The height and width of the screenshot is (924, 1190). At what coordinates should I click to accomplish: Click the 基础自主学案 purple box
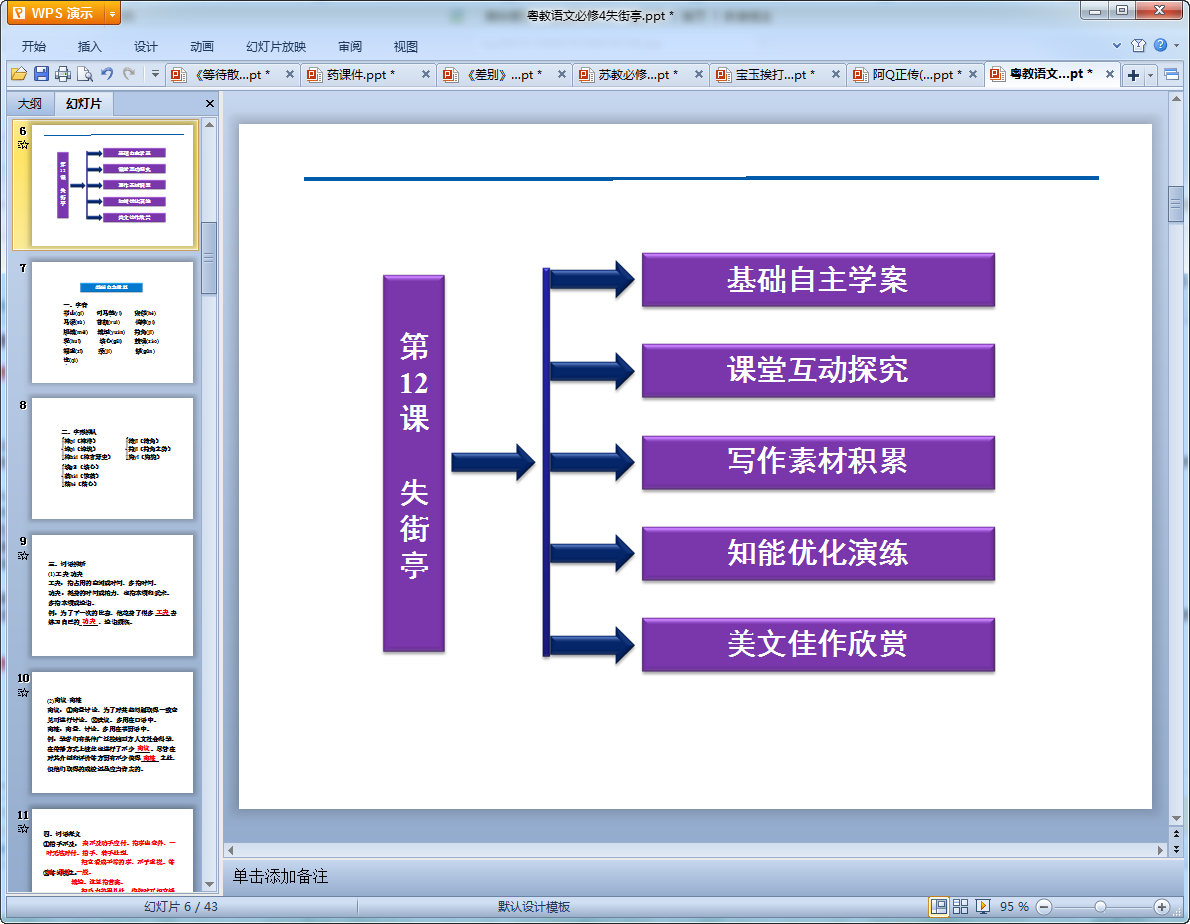point(818,280)
